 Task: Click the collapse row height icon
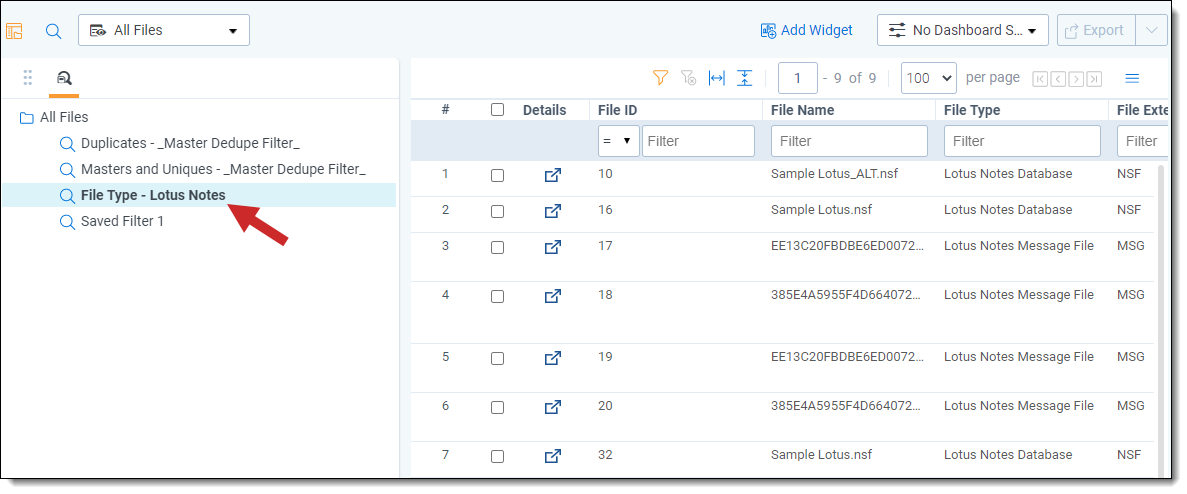(x=744, y=78)
